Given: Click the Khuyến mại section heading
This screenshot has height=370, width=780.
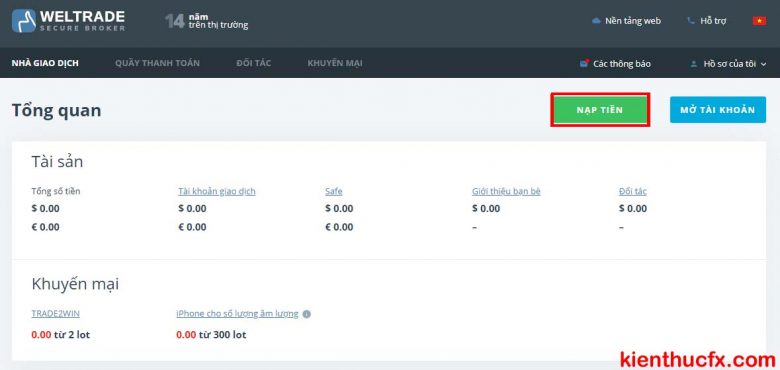Looking at the screenshot, I should coord(75,284).
